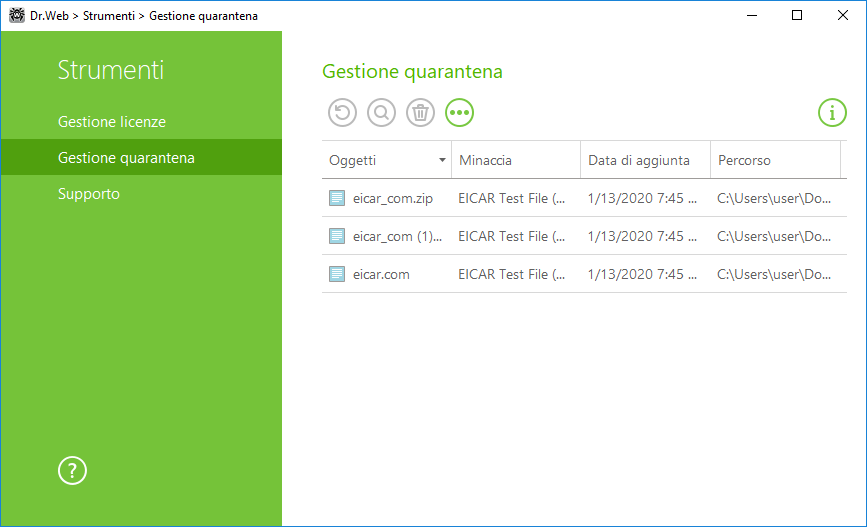This screenshot has height=527, width=867.
Task: Click the rescan magnifier icon
Action: [381, 113]
